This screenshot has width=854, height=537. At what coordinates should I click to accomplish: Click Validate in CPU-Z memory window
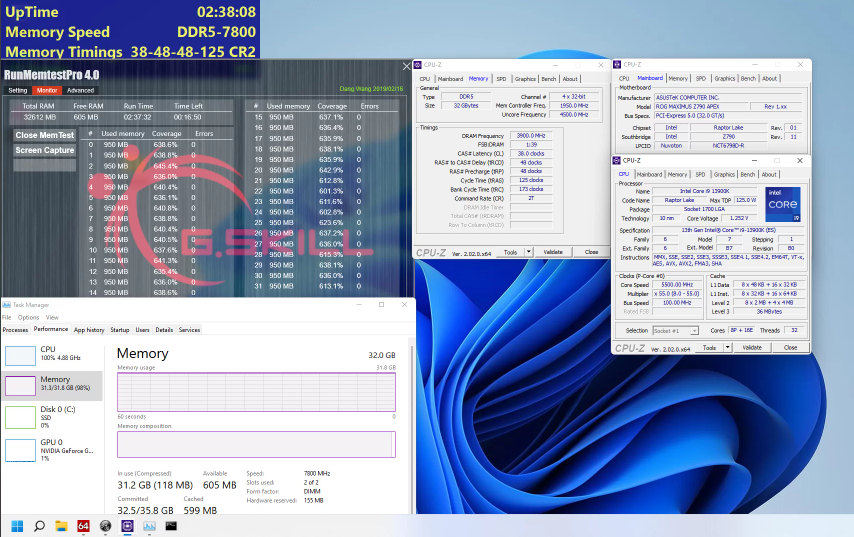coord(553,252)
